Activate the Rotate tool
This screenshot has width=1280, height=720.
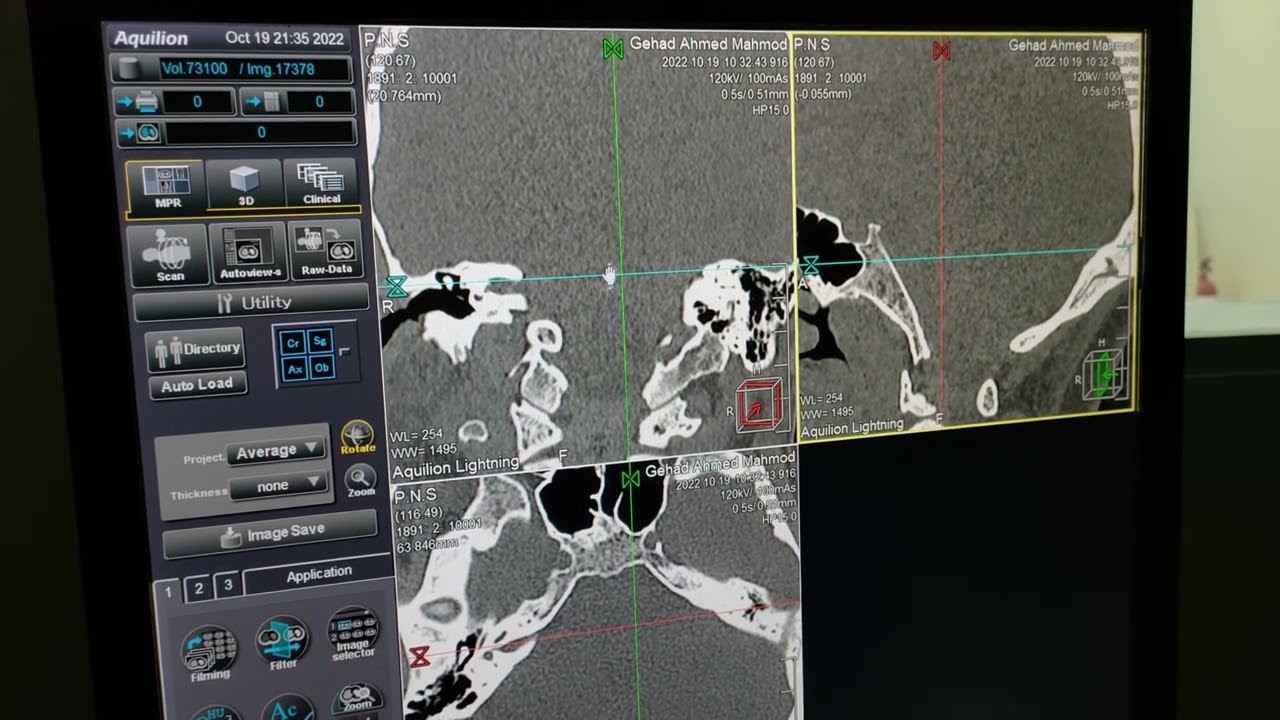(357, 437)
